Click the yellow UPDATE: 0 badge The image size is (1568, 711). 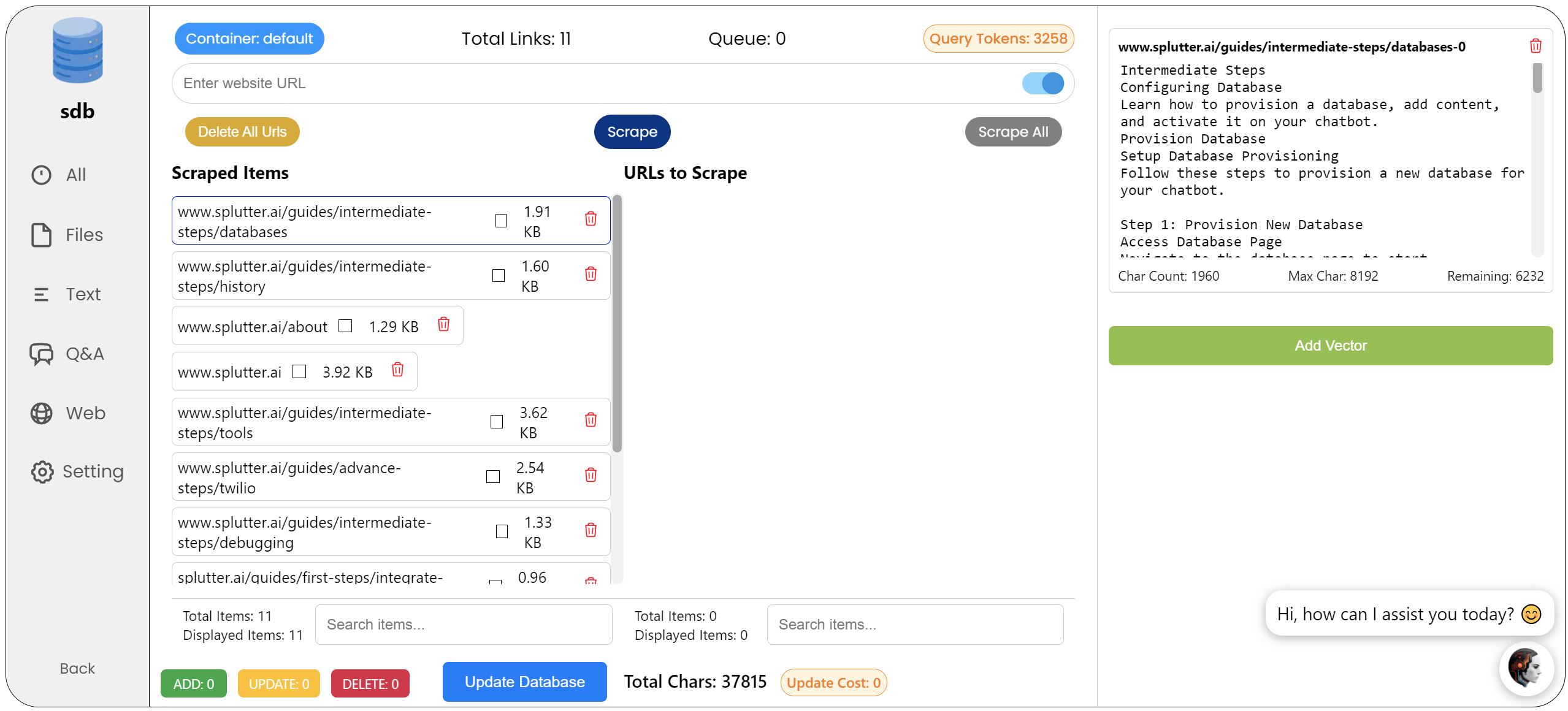tap(279, 683)
